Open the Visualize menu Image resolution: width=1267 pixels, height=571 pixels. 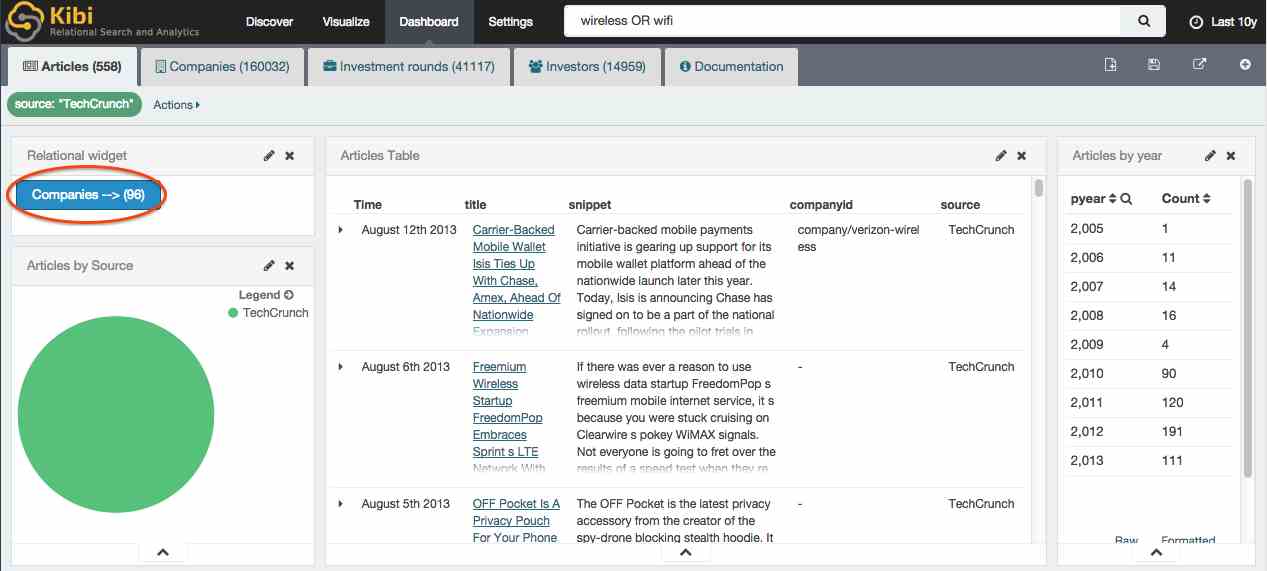click(x=346, y=21)
